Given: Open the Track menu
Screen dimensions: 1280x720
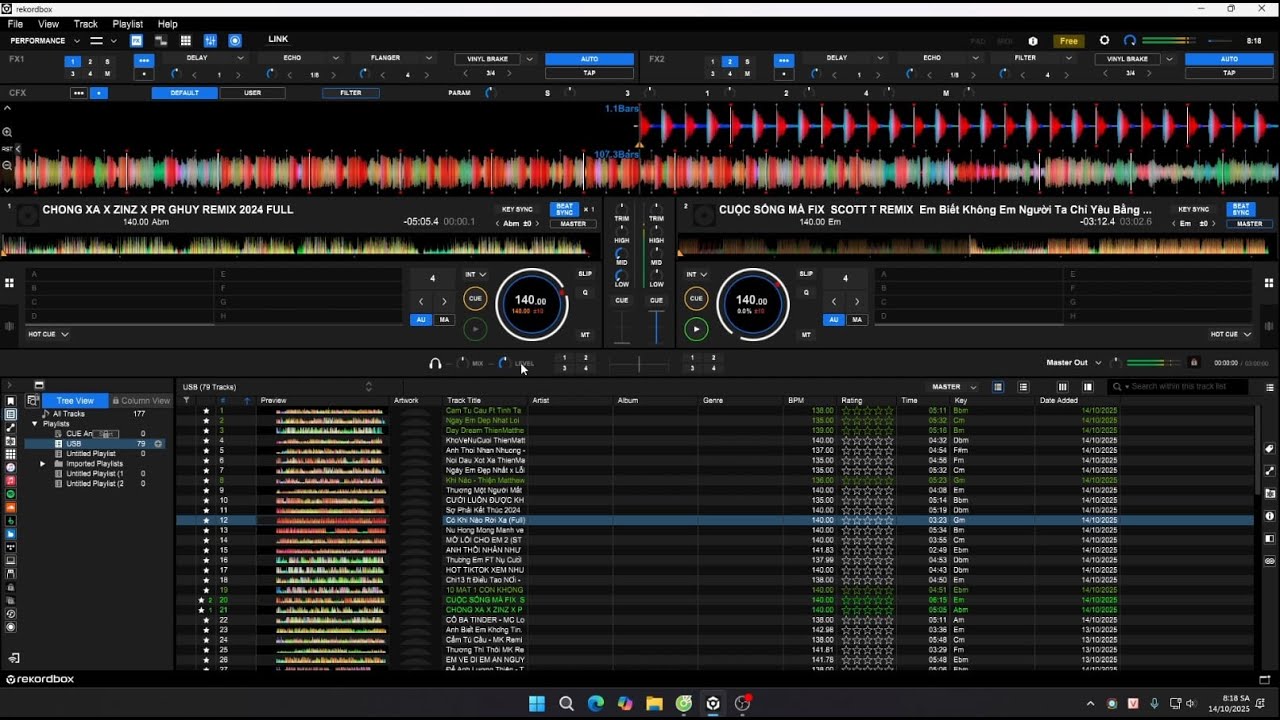Looking at the screenshot, I should click(86, 24).
